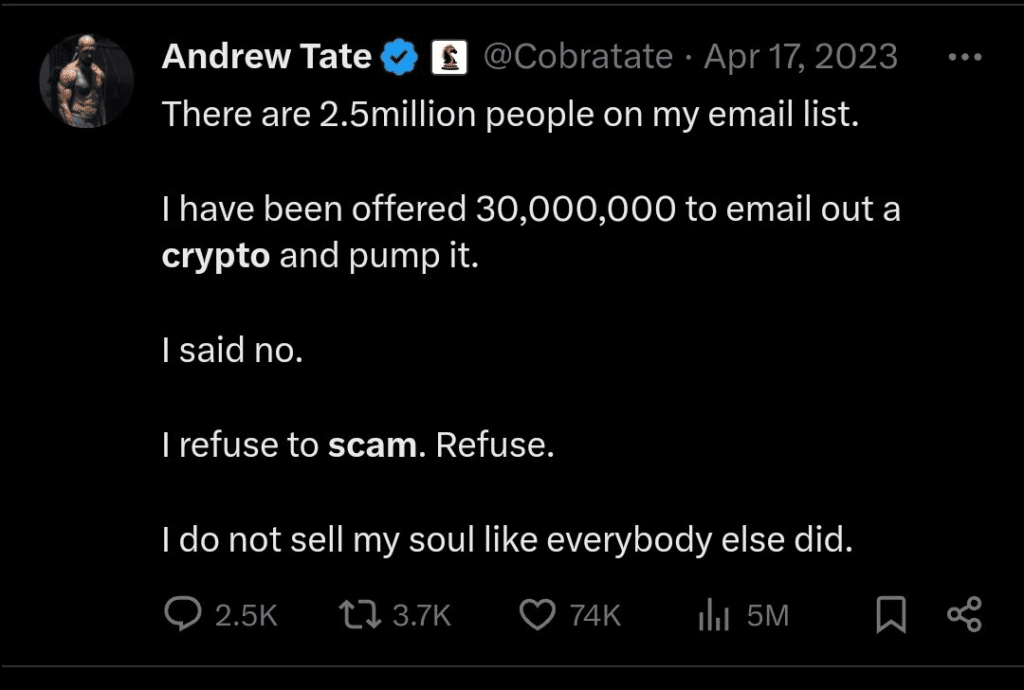The height and width of the screenshot is (690, 1024).
Task: Click the blue verified checkmark badge
Action: tap(401, 58)
